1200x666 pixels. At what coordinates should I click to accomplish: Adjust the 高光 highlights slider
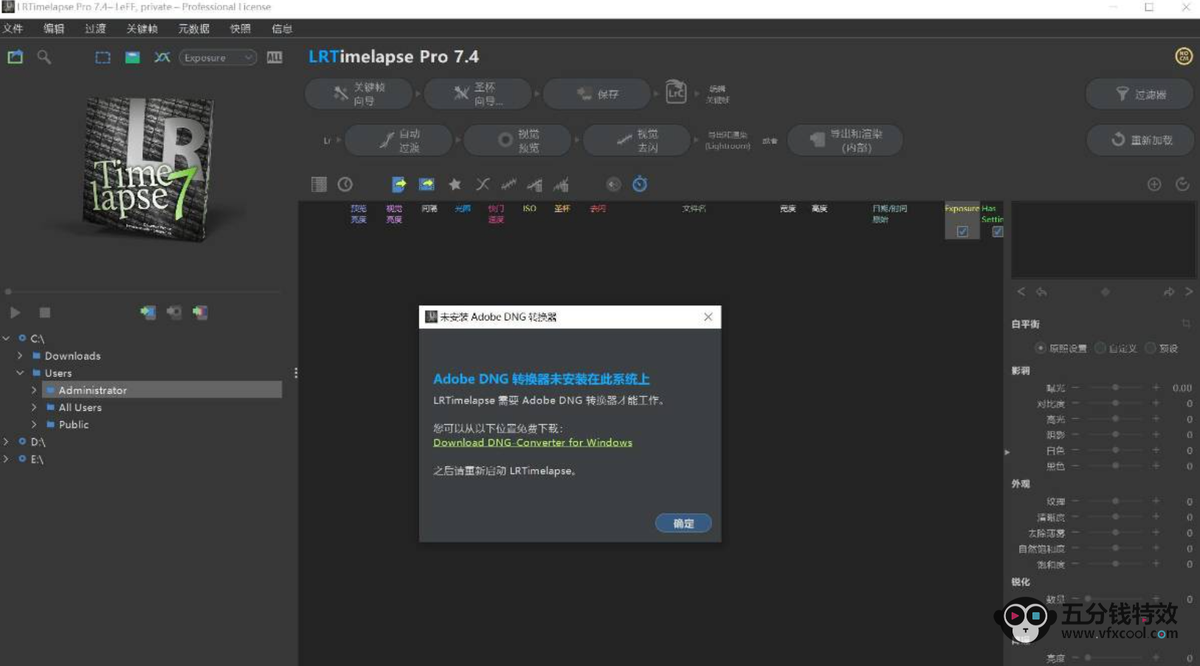pos(1117,420)
